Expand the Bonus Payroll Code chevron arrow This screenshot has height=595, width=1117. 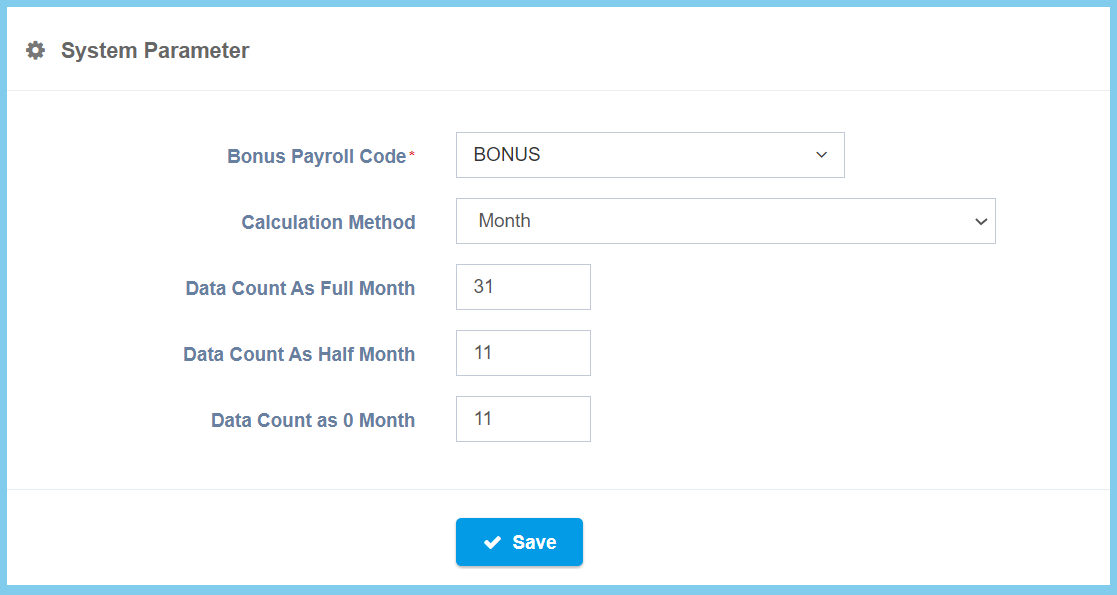click(x=821, y=155)
